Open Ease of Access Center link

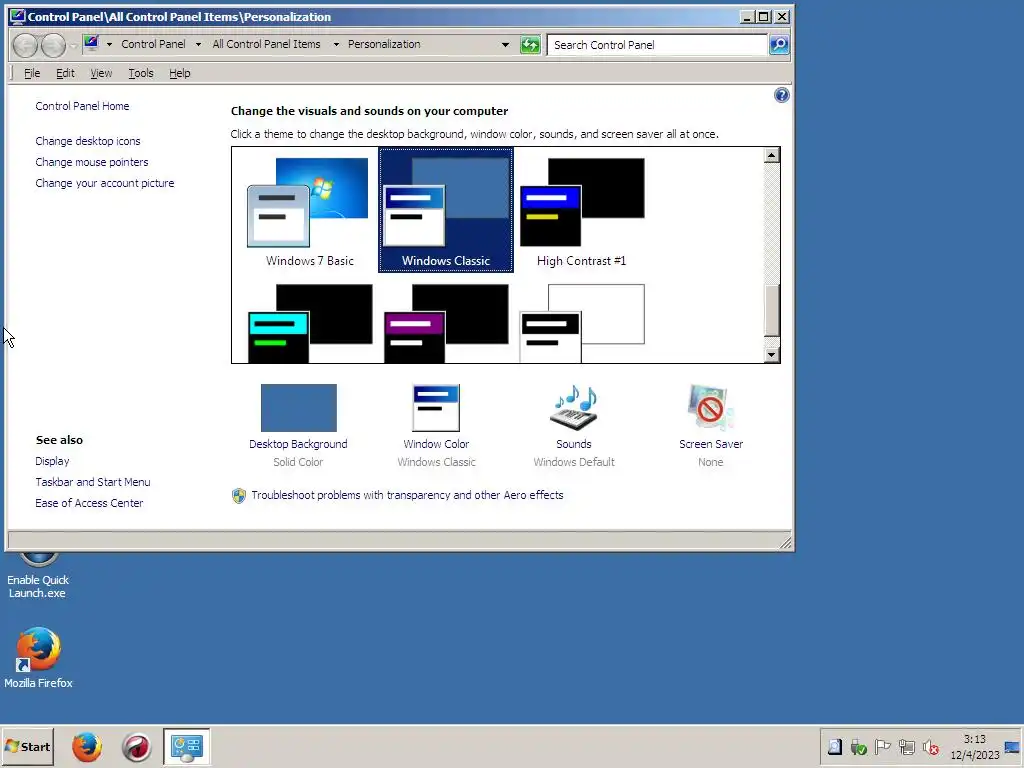pos(89,503)
